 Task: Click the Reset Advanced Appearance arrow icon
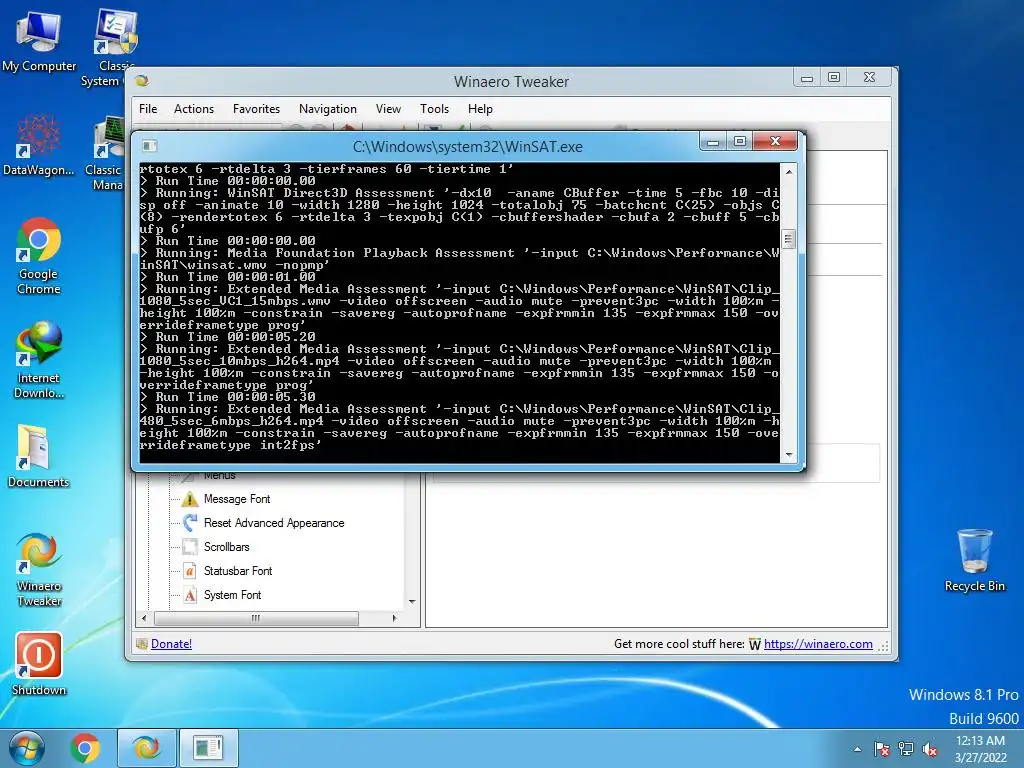(x=190, y=522)
